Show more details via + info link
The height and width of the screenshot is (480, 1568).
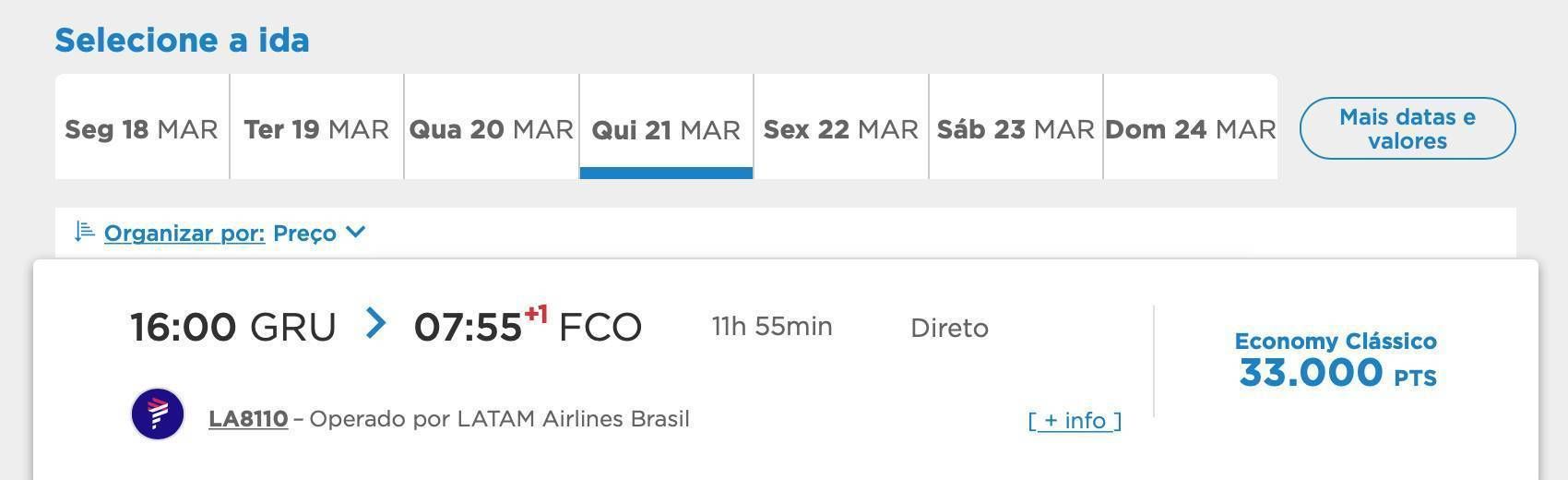click(1075, 421)
